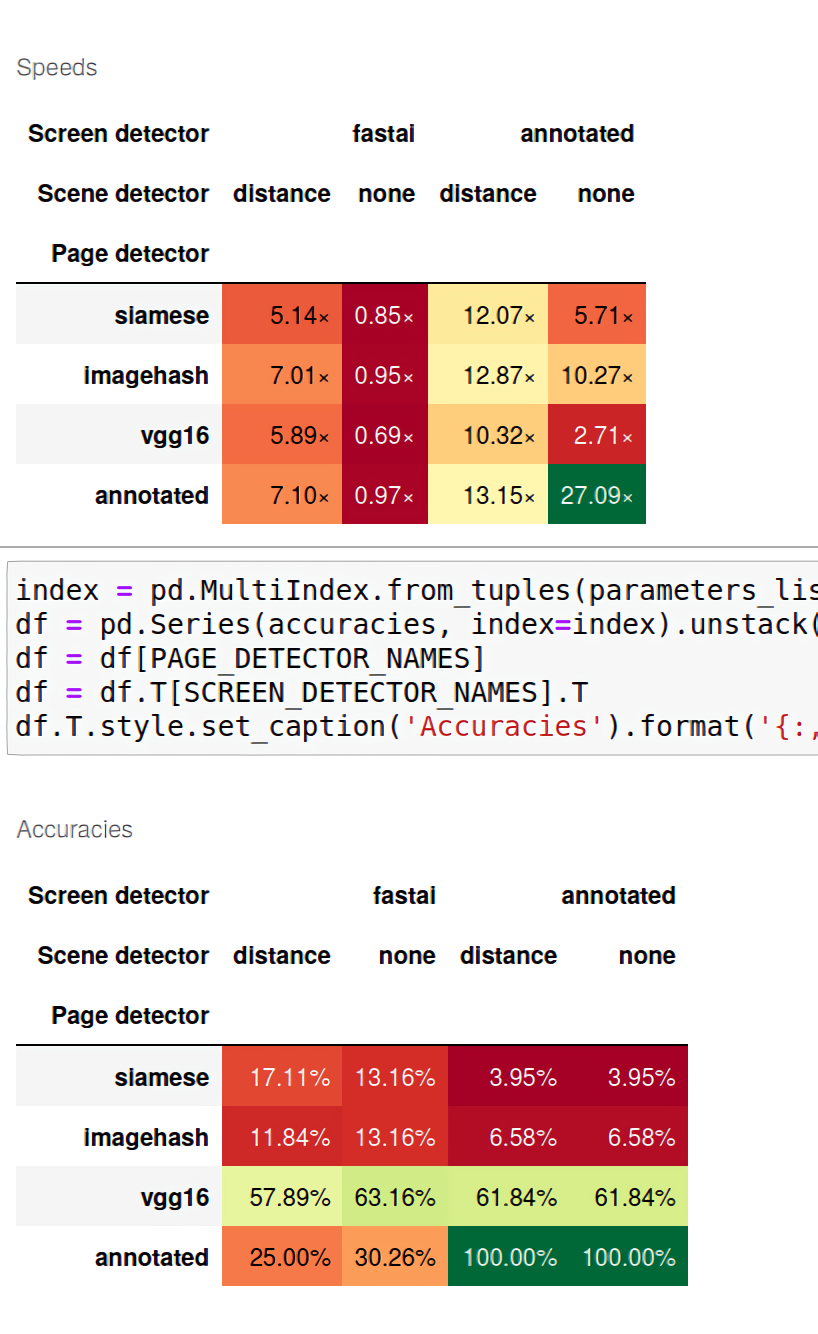Click 'fastai' column header in Accuracies table
The width and height of the screenshot is (818, 1334).
(x=404, y=896)
